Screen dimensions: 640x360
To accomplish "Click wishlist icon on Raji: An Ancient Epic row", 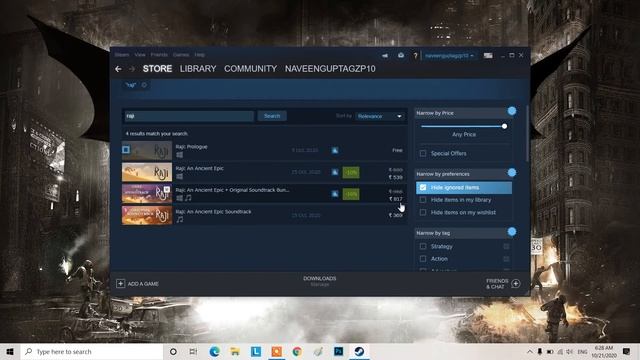I will pos(335,172).
